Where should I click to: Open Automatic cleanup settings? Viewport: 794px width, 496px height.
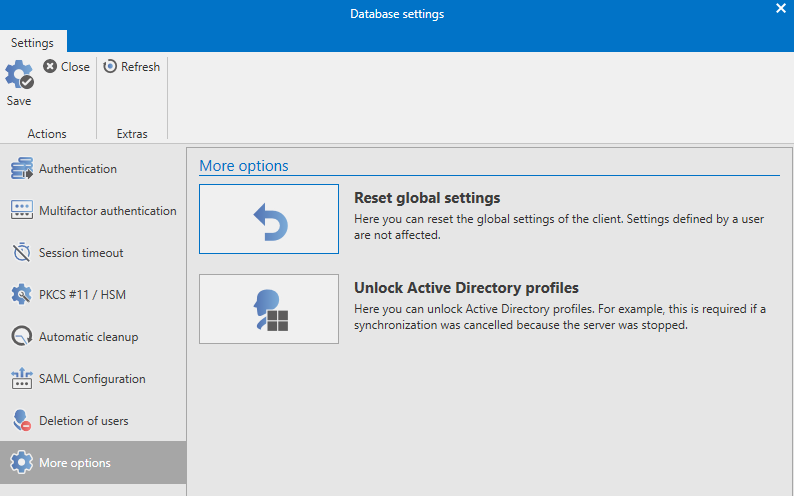93,337
